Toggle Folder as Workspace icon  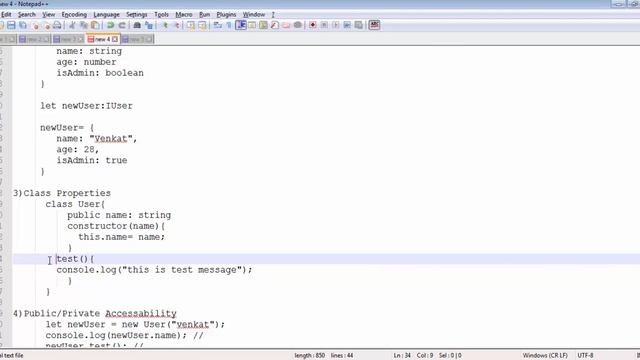[x=286, y=25]
